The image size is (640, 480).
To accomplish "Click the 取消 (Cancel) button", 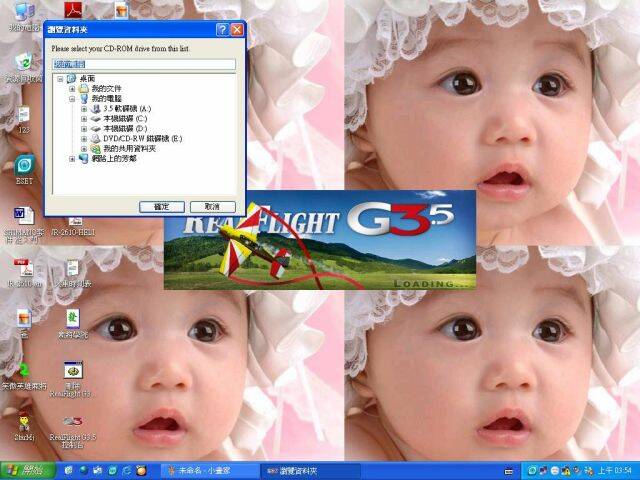I will click(x=211, y=206).
